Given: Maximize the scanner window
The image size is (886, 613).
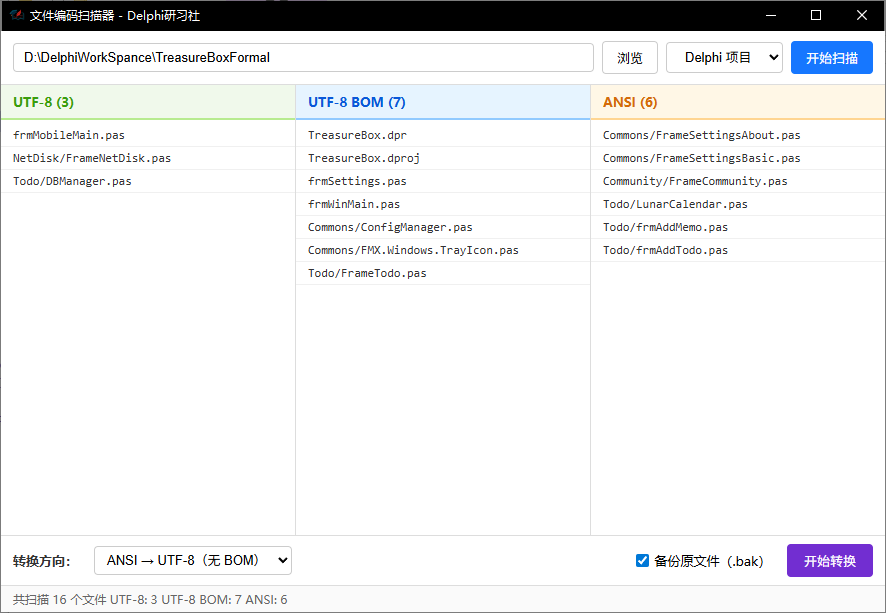Looking at the screenshot, I should (816, 15).
